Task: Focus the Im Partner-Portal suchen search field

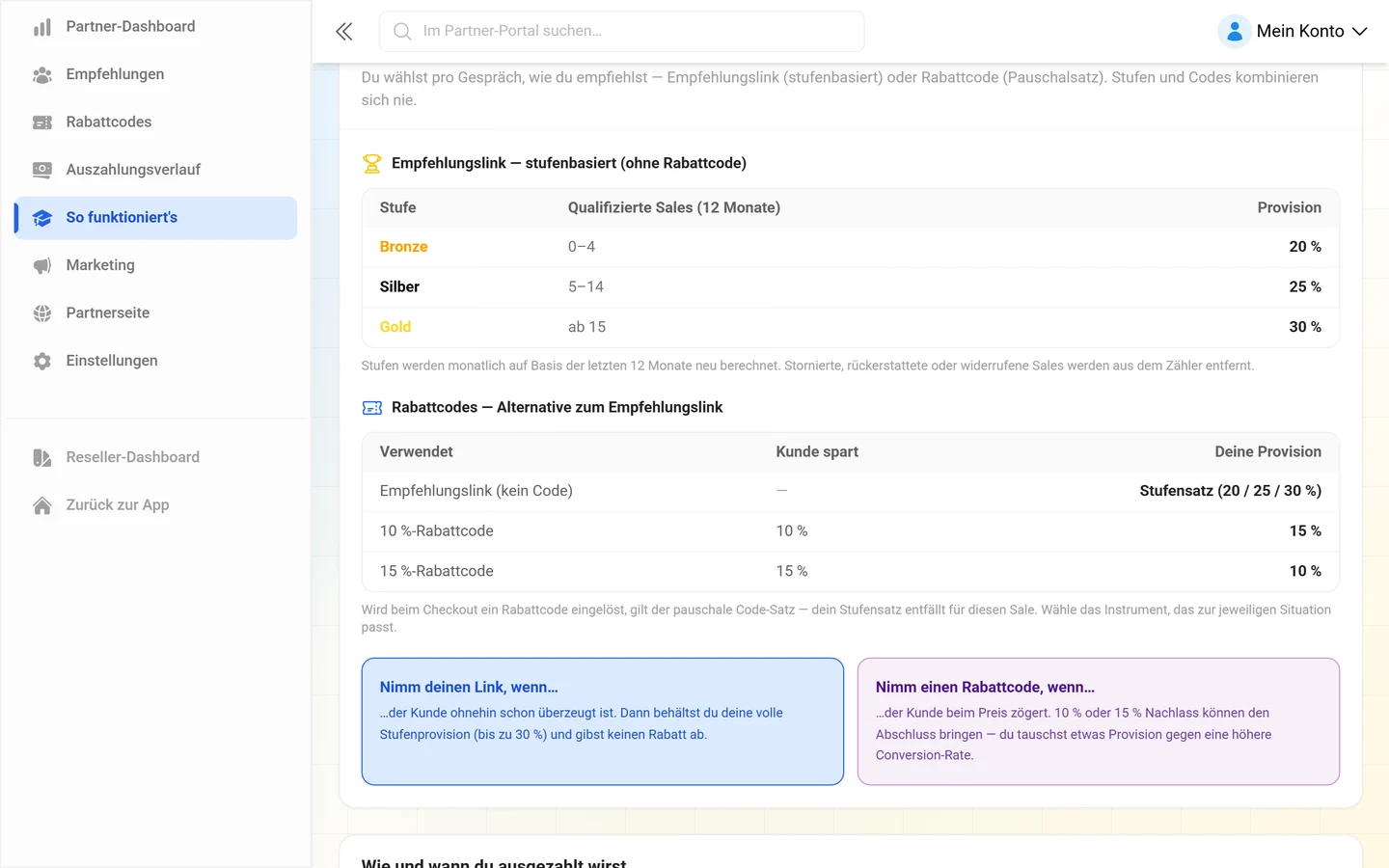Action: [621, 32]
